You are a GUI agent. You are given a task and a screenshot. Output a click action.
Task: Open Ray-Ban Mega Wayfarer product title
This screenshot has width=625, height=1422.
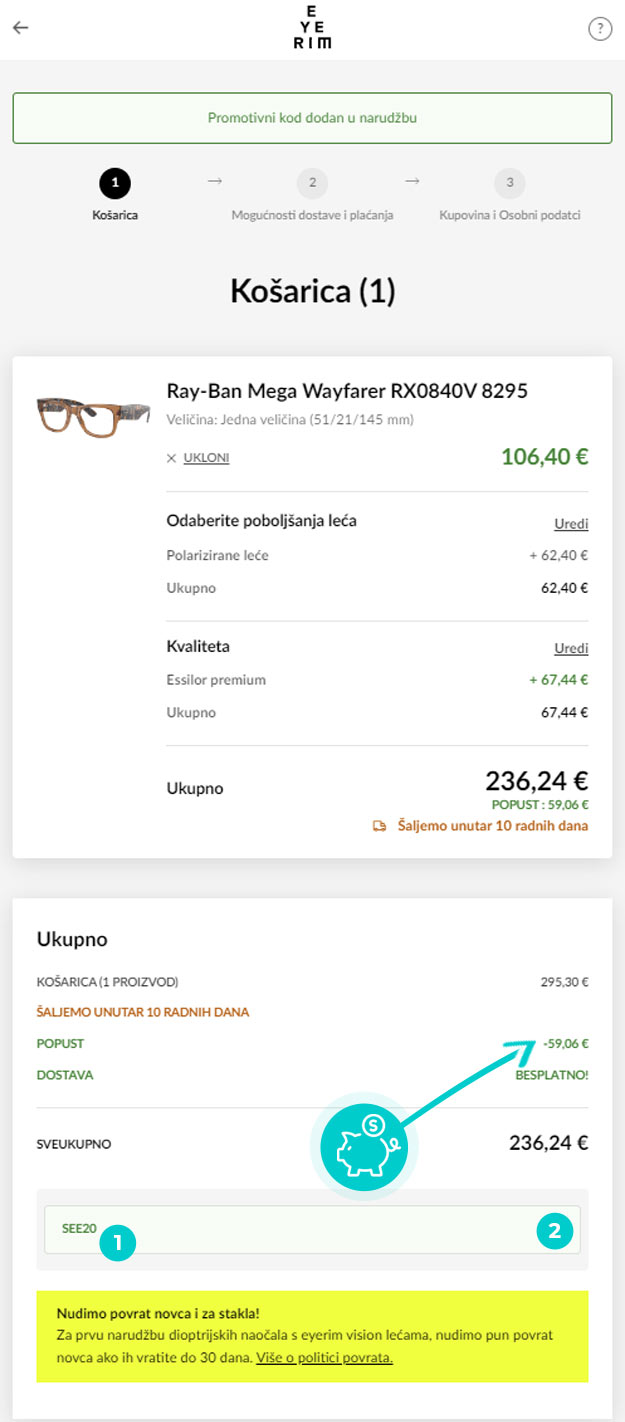(x=347, y=391)
